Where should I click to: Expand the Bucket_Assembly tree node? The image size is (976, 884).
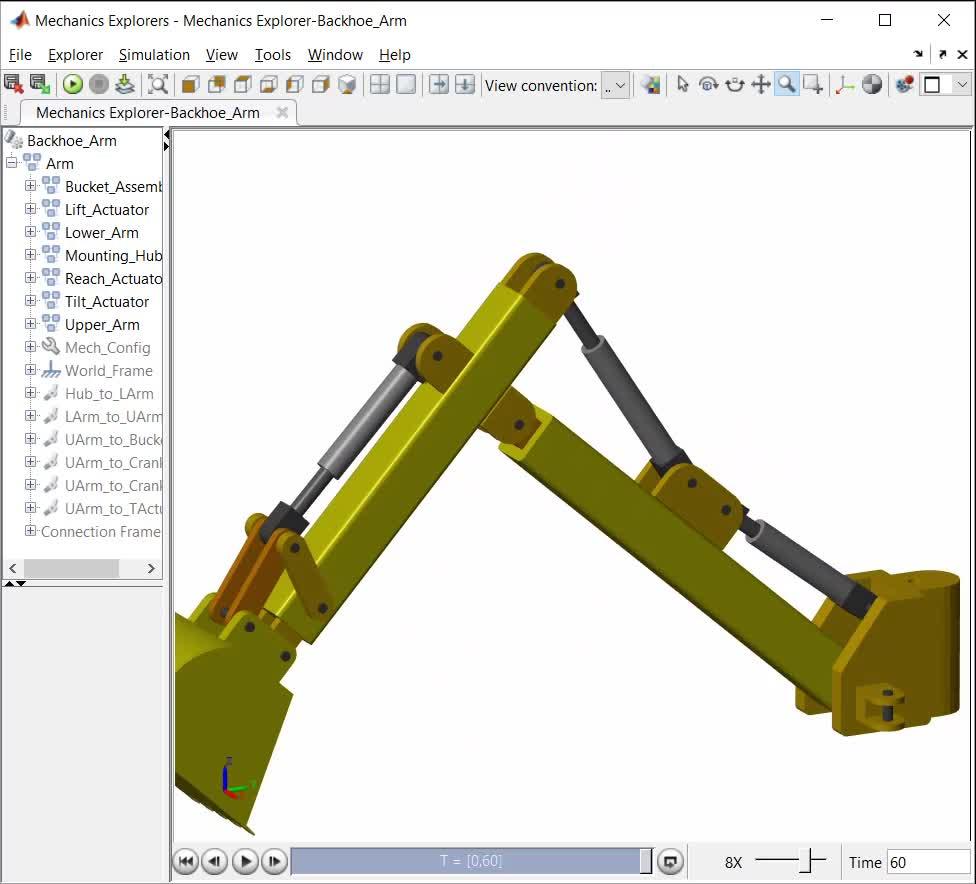pos(30,186)
